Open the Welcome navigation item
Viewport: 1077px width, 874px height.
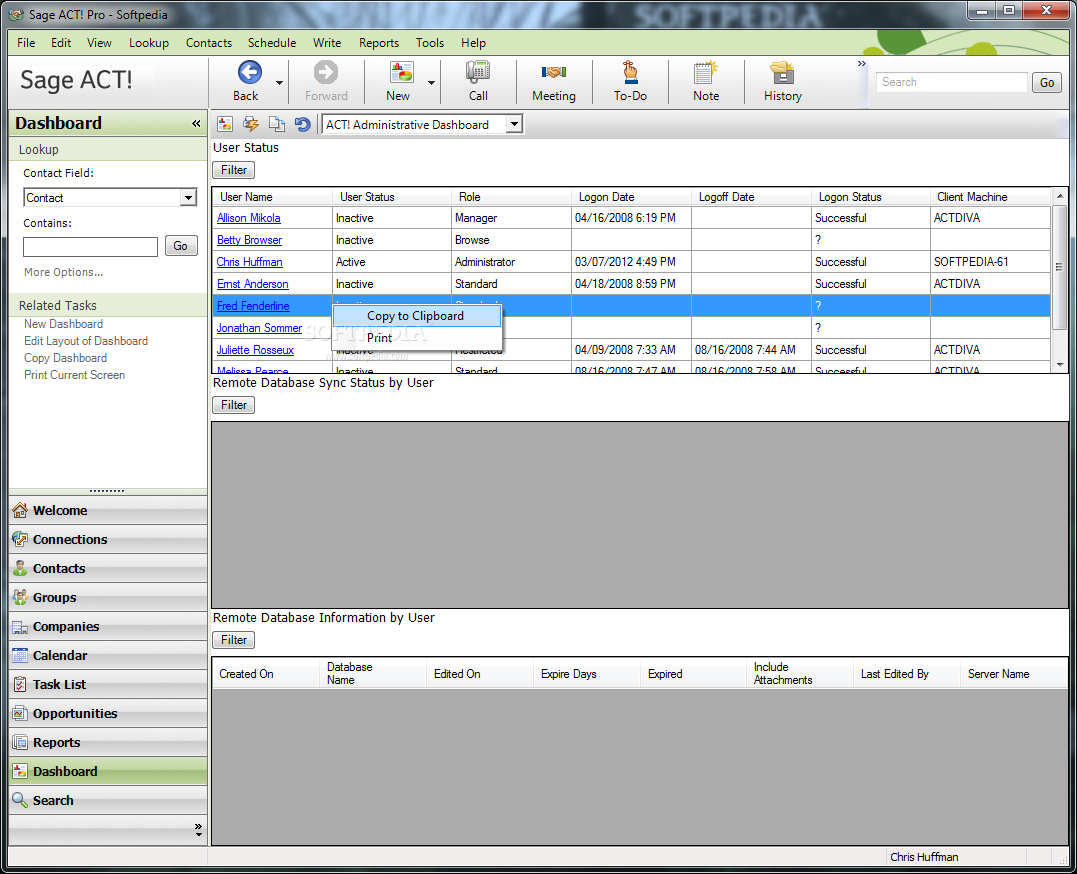pos(108,511)
